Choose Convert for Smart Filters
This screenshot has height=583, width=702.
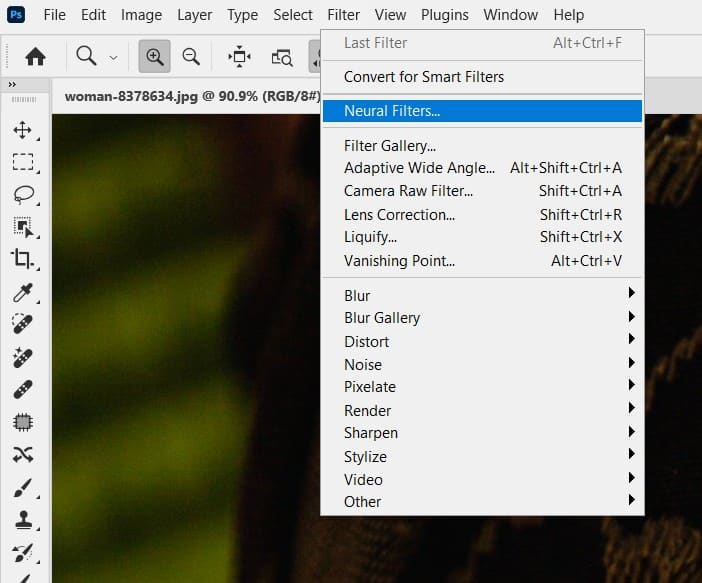pyautogui.click(x=482, y=77)
